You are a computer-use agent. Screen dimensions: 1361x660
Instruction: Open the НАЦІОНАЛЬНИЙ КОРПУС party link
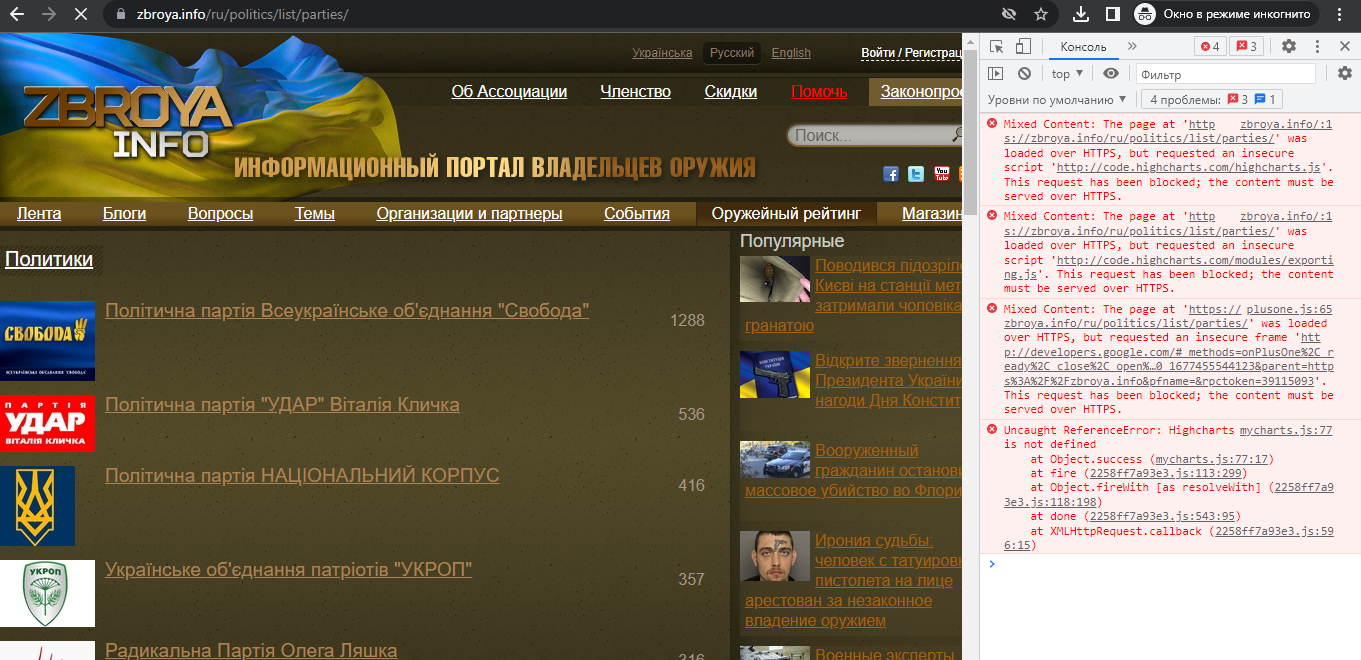click(x=302, y=476)
